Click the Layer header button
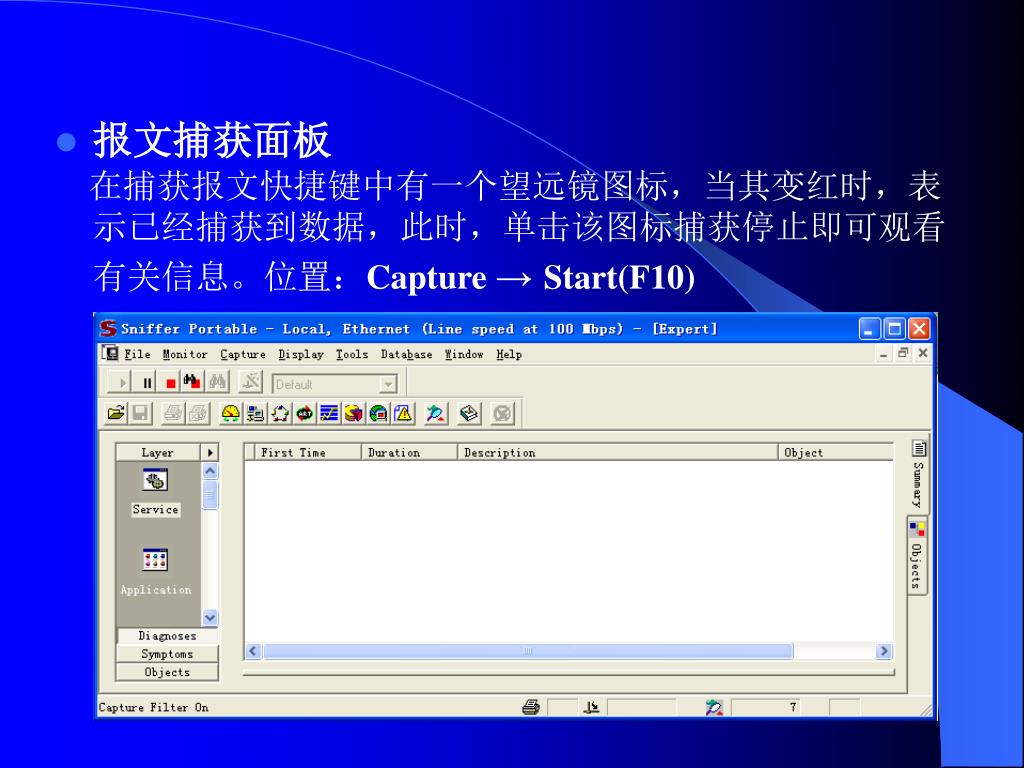The height and width of the screenshot is (768, 1024). click(157, 452)
